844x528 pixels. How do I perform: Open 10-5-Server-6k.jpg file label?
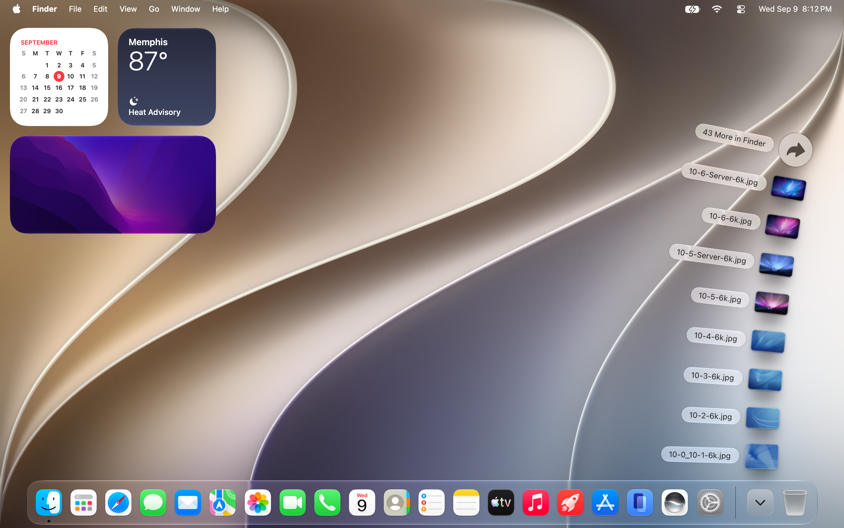(x=711, y=256)
